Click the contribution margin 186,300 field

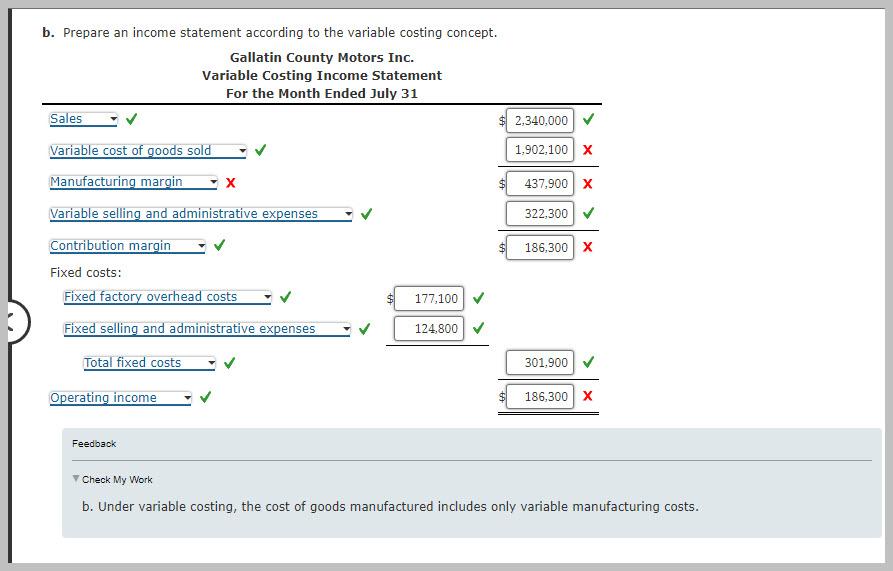540,248
